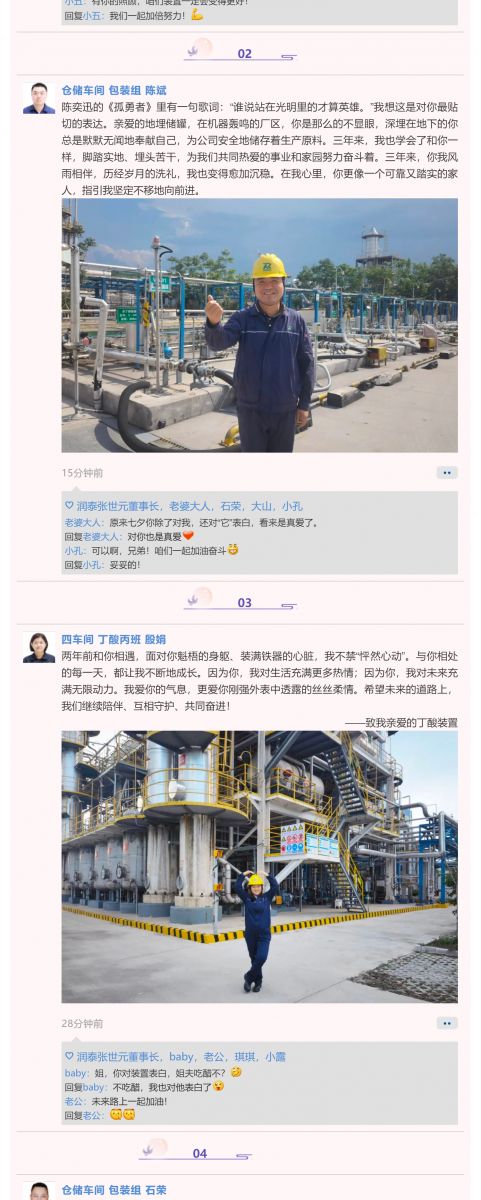Open photo of woman at 丁酸 plant

pos(259,867)
